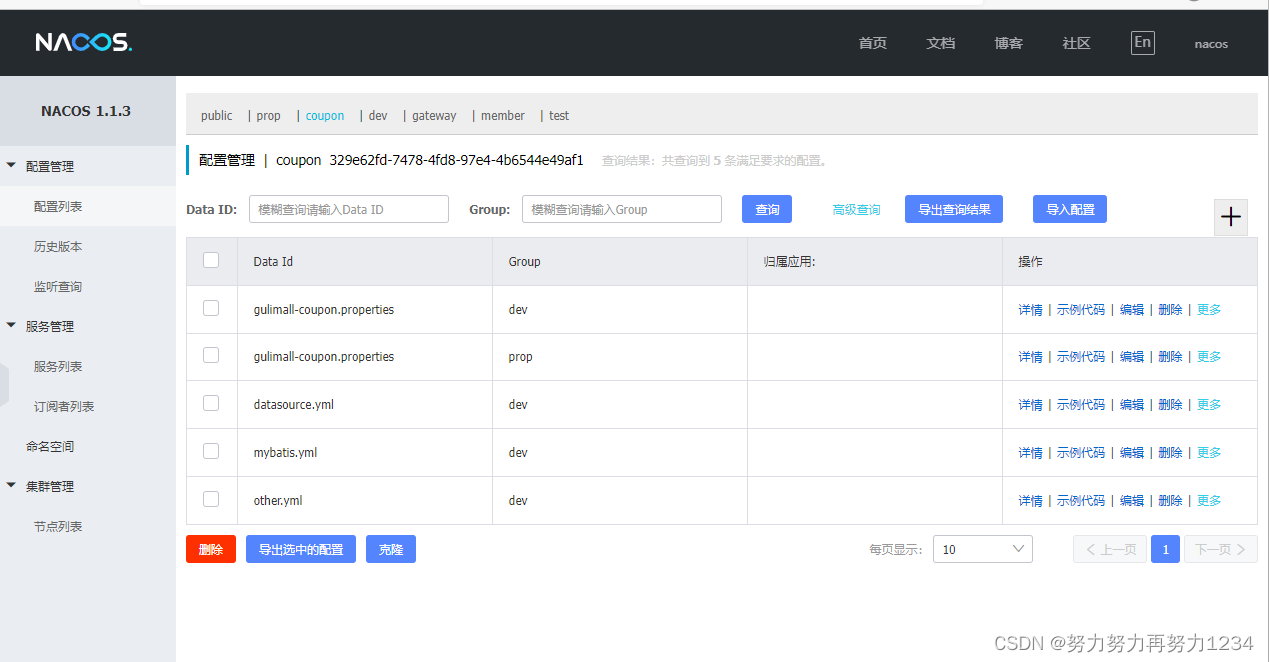Click 删除 for the gulimall-coupon.properties prop row
The width and height of the screenshot is (1269, 662).
click(x=1170, y=357)
